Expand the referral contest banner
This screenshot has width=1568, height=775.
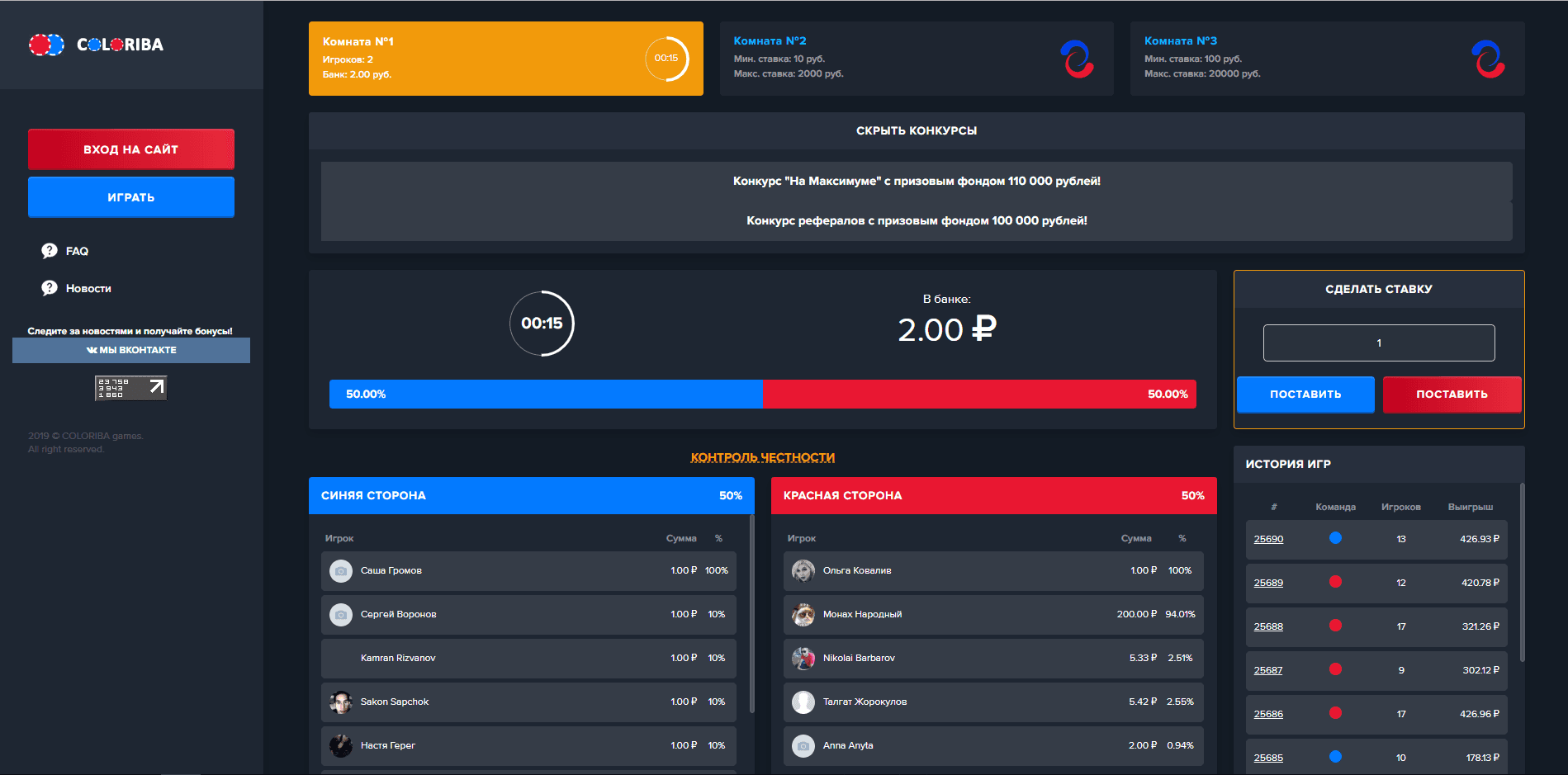point(916,220)
